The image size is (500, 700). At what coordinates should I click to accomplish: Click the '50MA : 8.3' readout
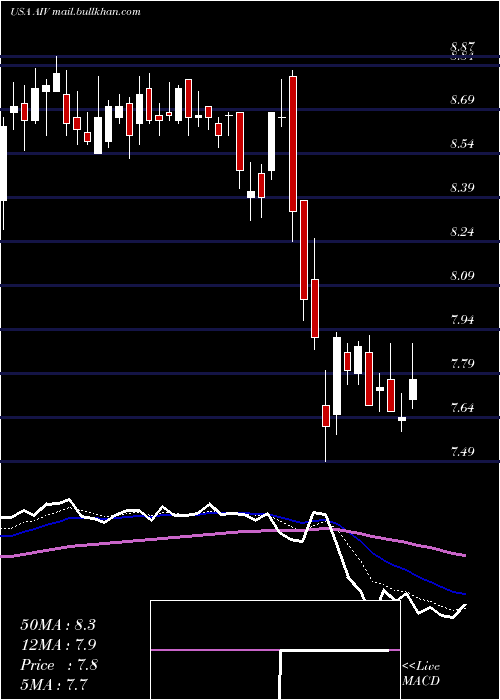(x=58, y=625)
